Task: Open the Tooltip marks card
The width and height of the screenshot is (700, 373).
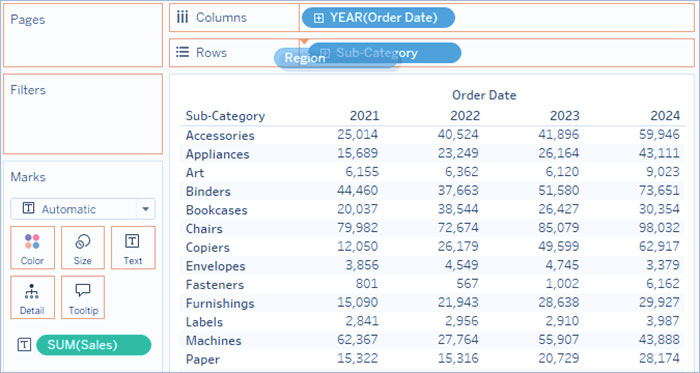Action: (83, 297)
